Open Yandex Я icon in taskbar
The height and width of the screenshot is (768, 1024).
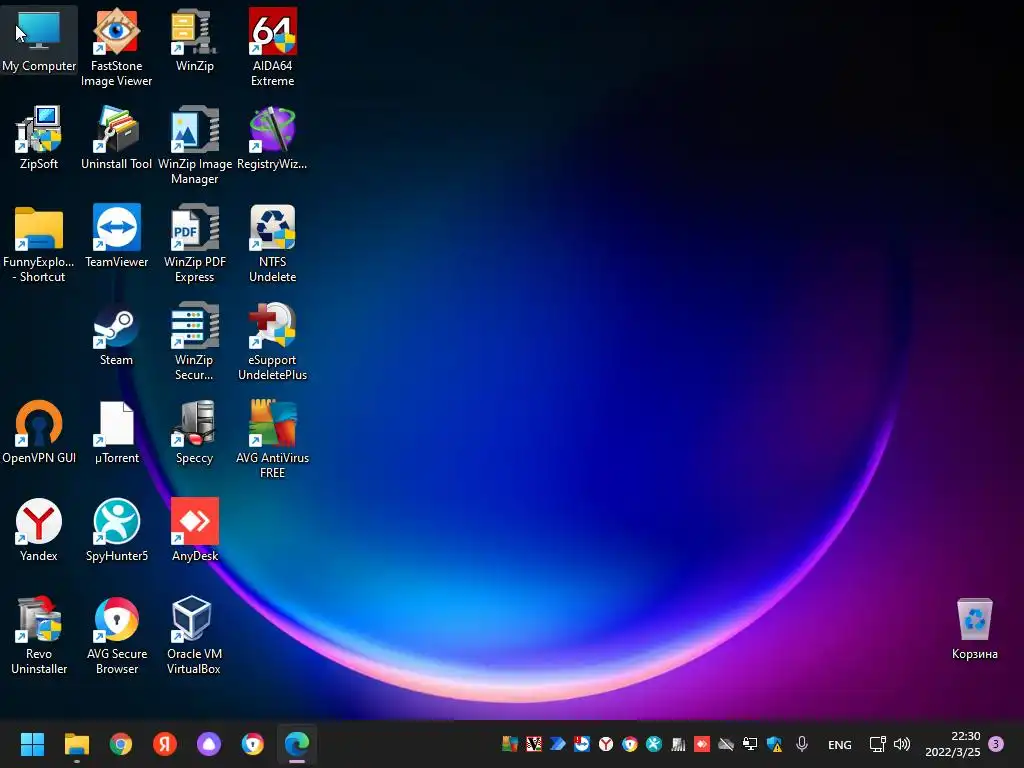[x=165, y=744]
